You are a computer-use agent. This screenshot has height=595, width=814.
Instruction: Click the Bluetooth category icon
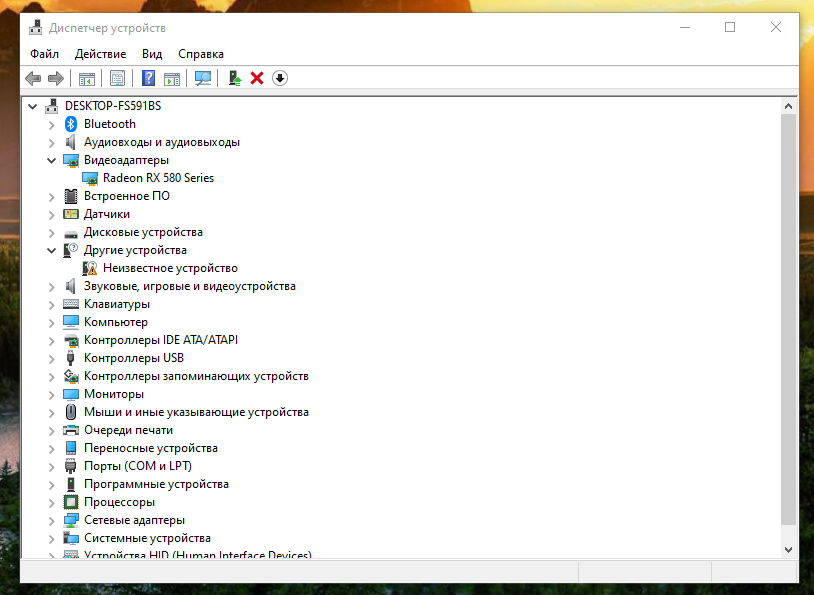tap(71, 124)
